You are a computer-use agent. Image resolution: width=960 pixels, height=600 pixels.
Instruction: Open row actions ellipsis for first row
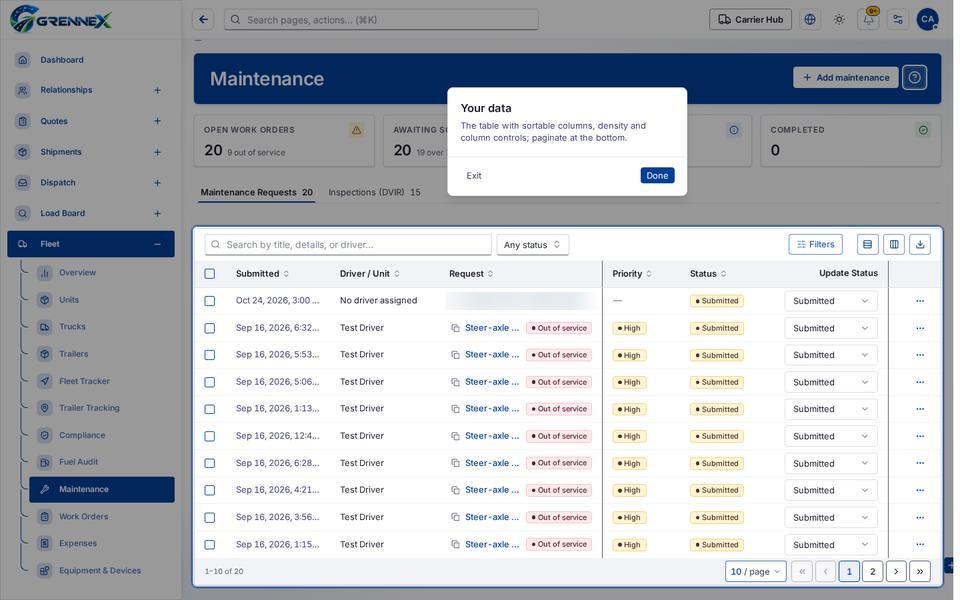click(920, 301)
